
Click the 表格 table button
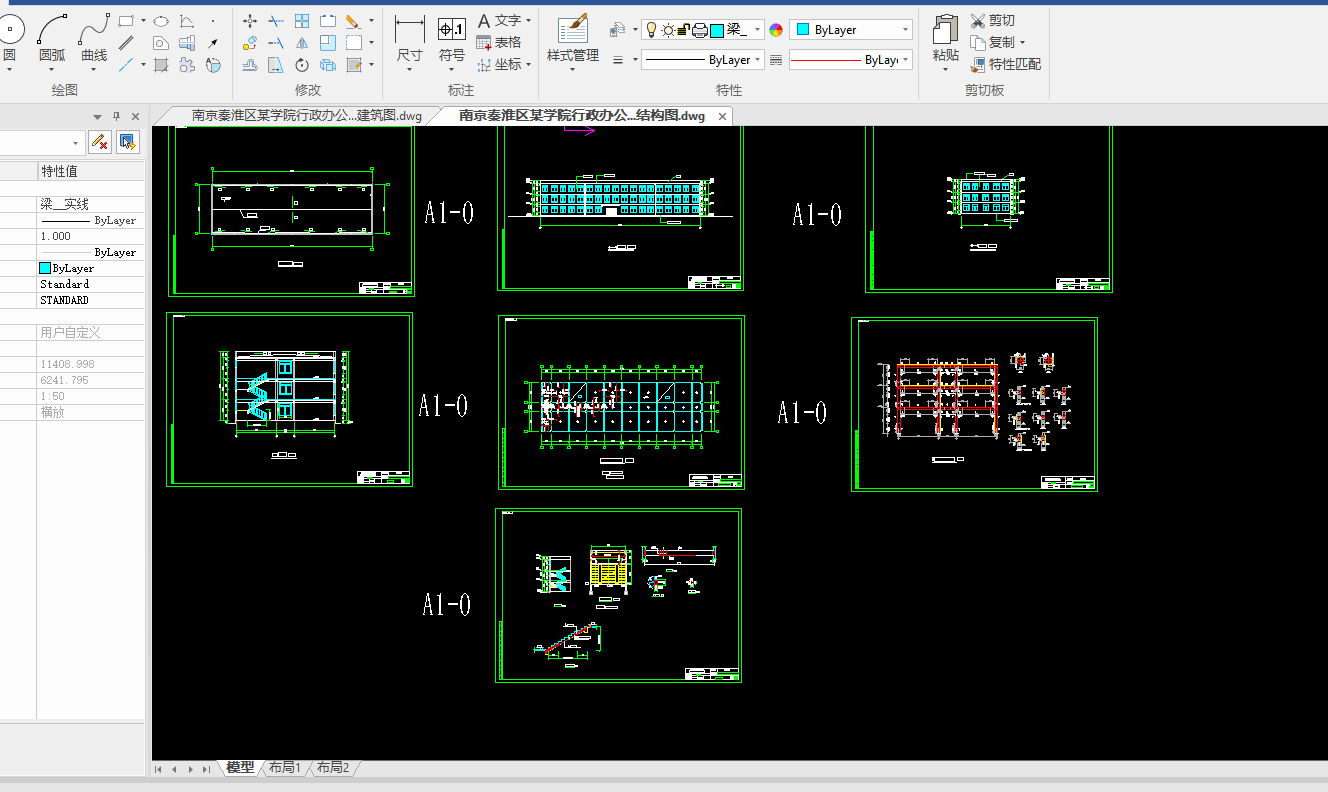tap(499, 43)
